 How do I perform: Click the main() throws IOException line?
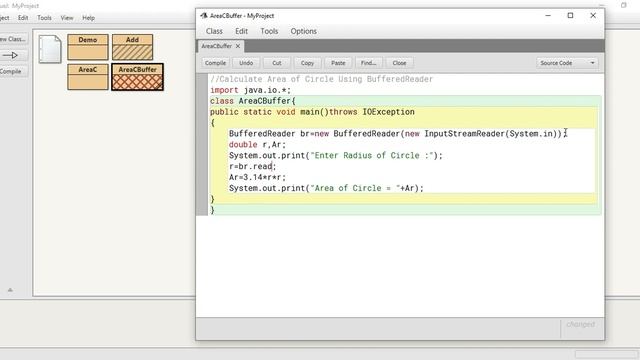pos(312,112)
